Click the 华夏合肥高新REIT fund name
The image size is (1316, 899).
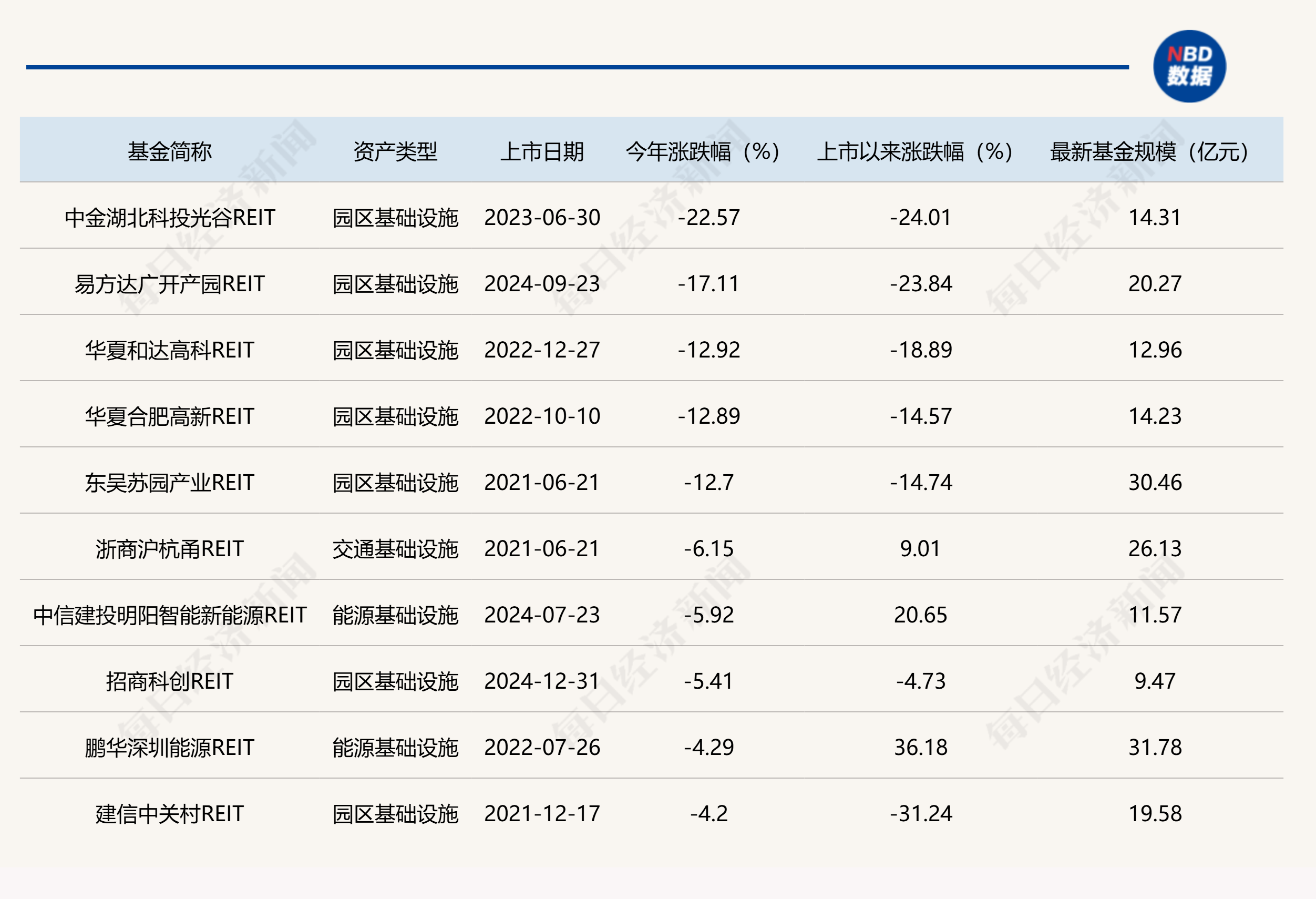click(169, 416)
